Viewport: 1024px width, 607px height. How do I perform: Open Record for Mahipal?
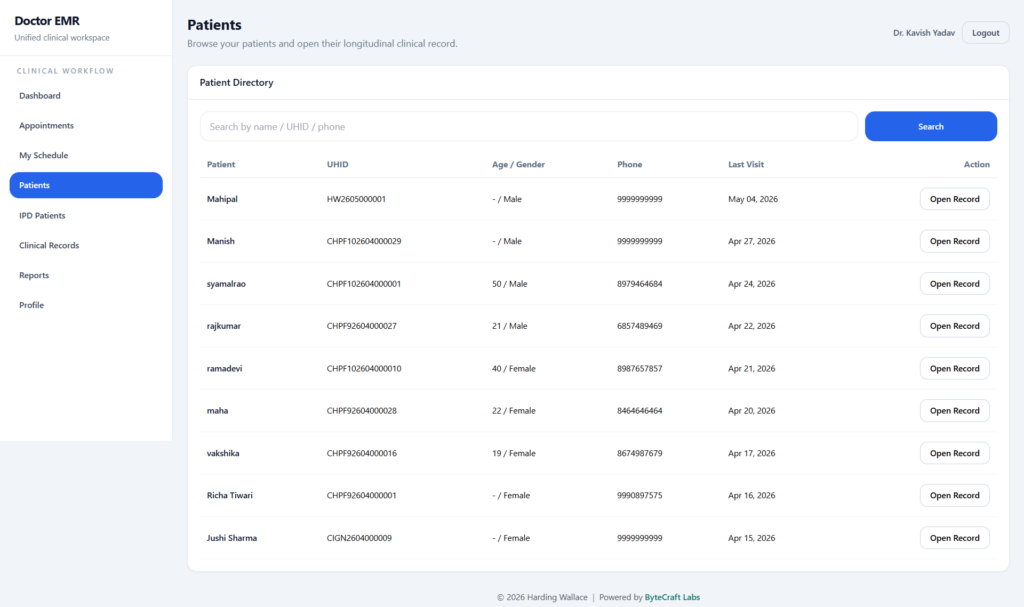[x=954, y=199]
